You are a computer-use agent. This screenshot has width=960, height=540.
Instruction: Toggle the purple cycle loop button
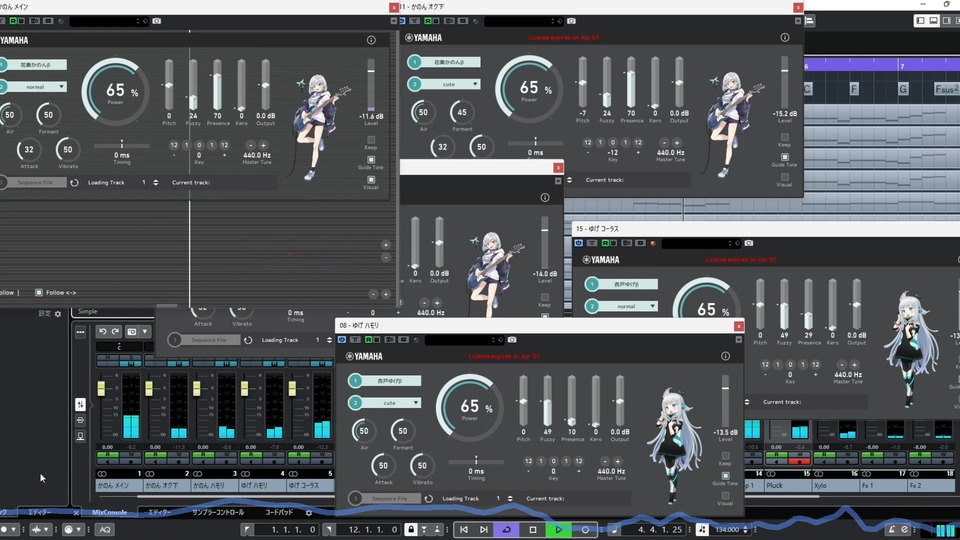pyautogui.click(x=506, y=530)
